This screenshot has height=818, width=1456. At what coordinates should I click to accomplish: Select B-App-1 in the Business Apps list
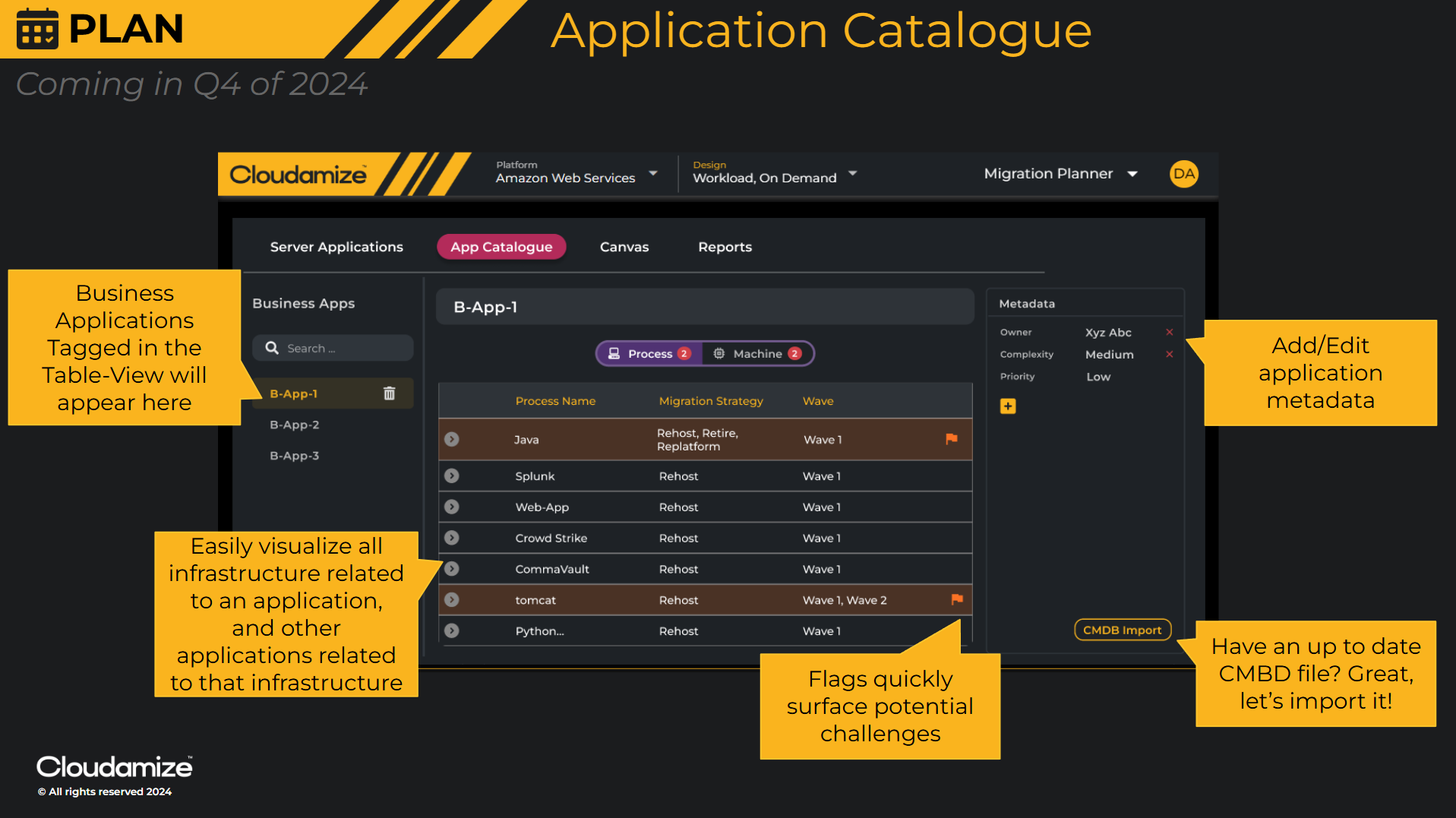333,393
